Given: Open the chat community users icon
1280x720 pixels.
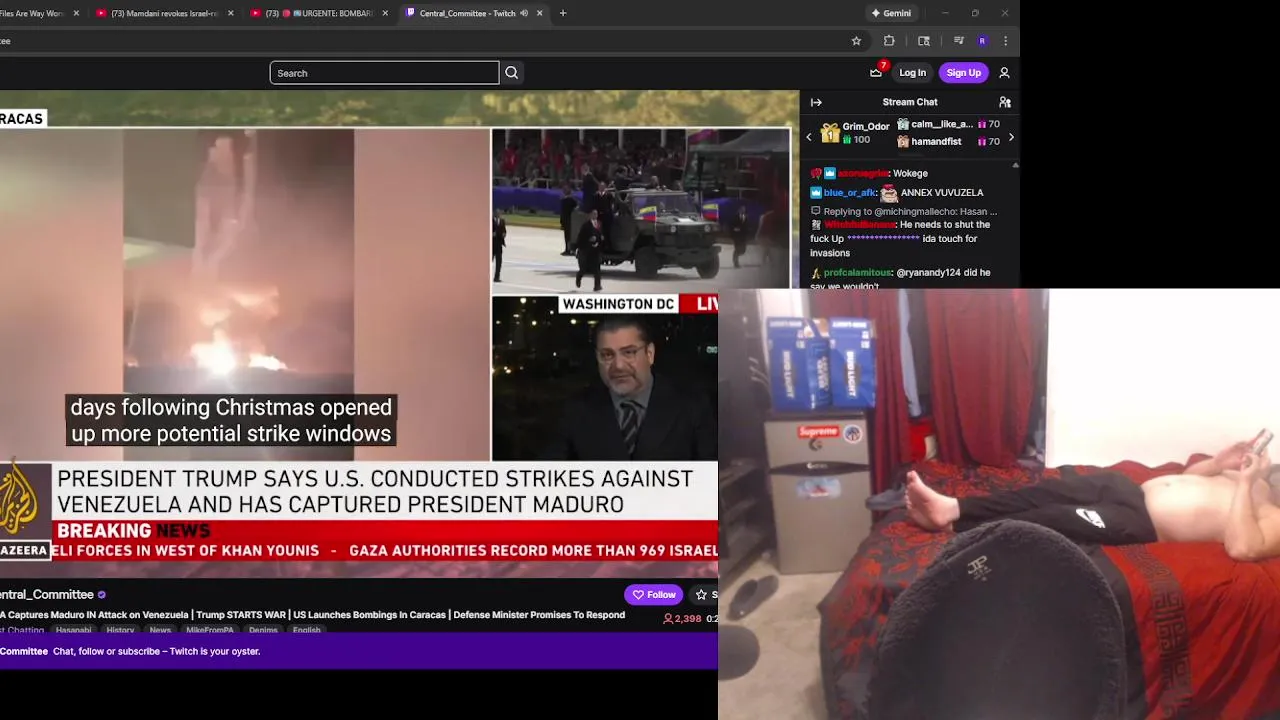Looking at the screenshot, I should (x=1005, y=102).
